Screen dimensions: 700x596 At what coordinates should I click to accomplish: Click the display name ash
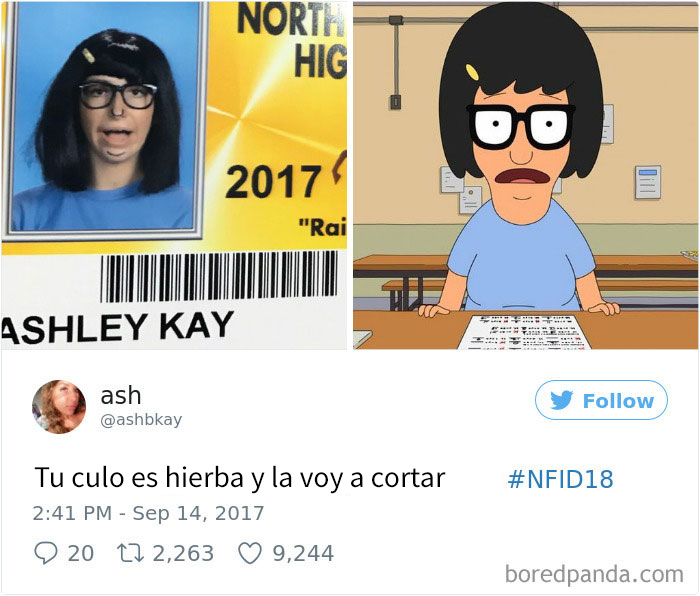coord(121,396)
